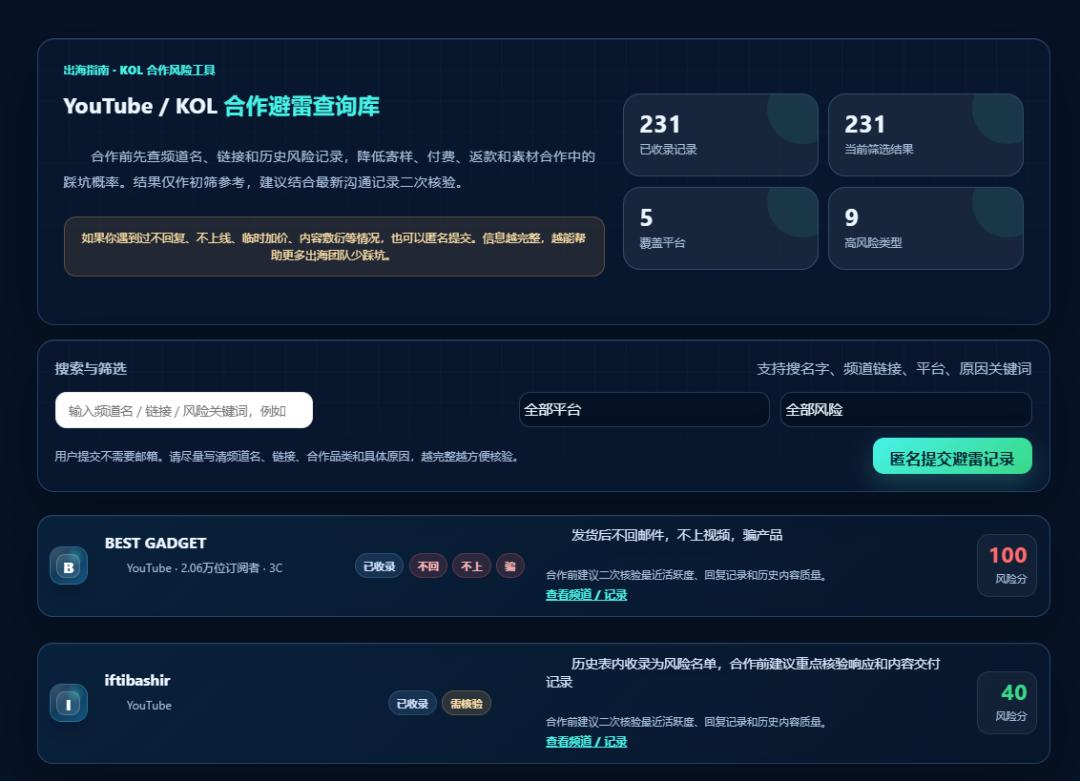Click the 发货后不回邮件，不上视频，骗产品 reason text
Viewport: 1080px width, 781px height.
tap(676, 535)
